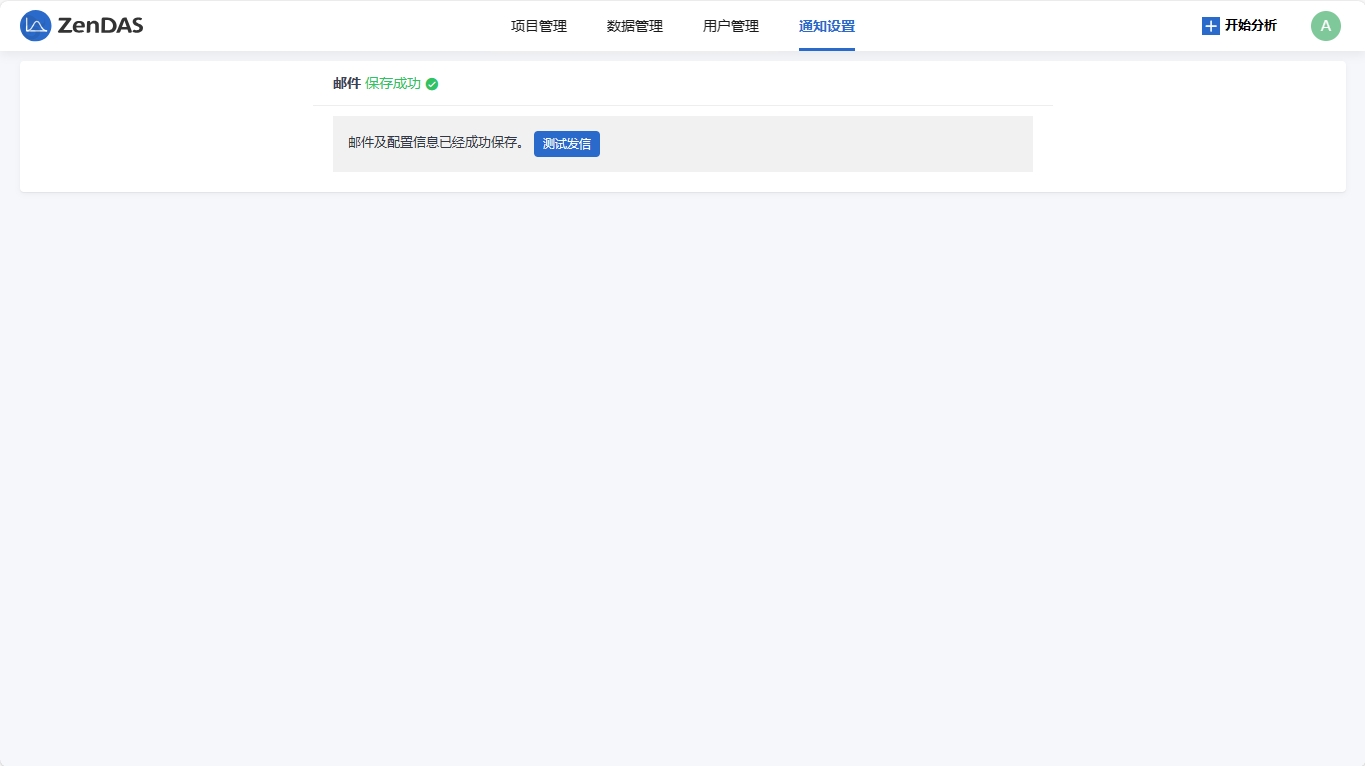
Task: Open the green user avatar "A"
Action: (x=1325, y=26)
